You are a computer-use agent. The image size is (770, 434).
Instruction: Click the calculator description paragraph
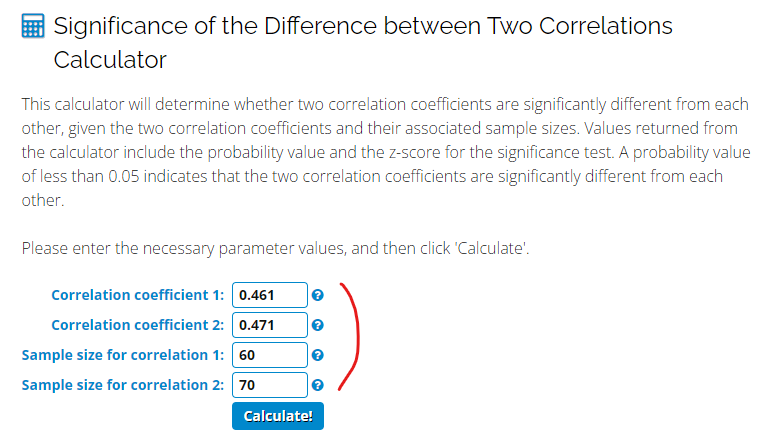tap(380, 152)
